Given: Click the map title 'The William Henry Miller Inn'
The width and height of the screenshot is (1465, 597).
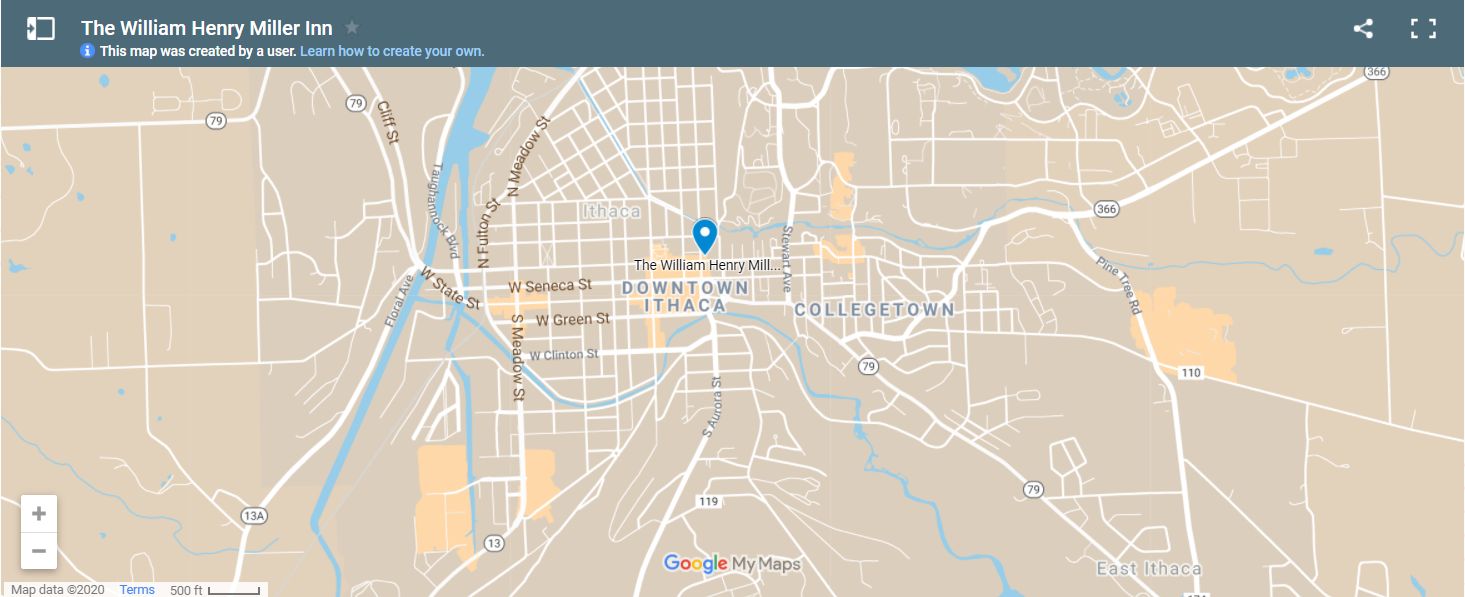Looking at the screenshot, I should tap(207, 28).
